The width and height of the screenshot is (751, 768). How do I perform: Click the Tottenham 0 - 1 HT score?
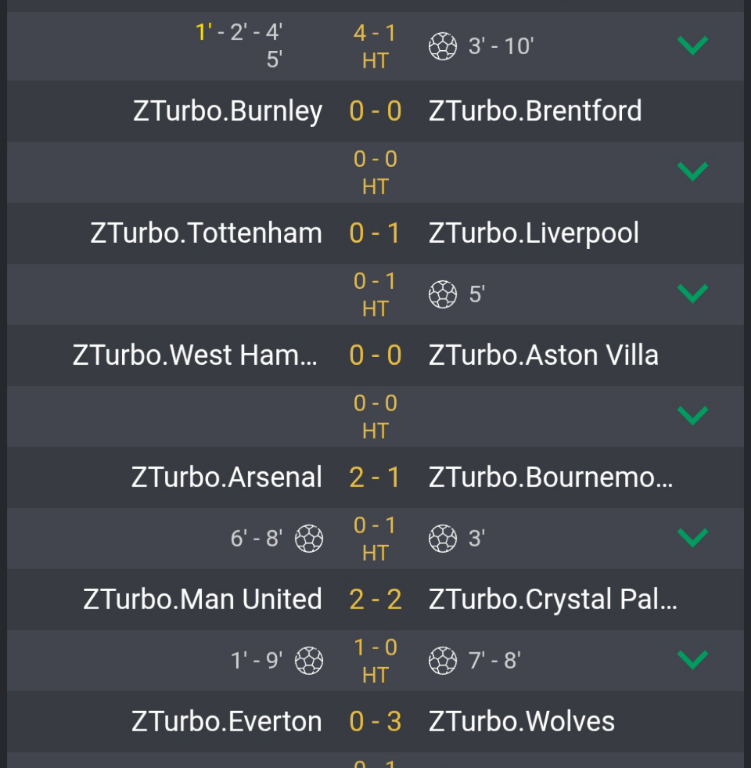(x=375, y=295)
